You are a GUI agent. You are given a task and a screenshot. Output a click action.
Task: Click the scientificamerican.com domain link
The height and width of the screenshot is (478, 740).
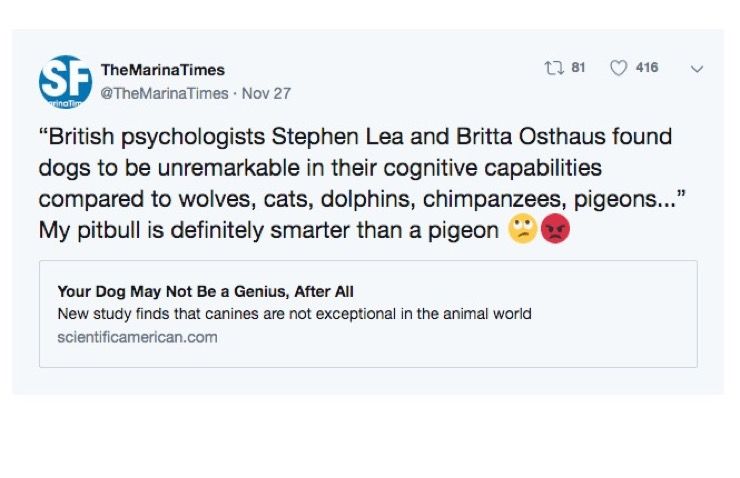click(x=137, y=337)
